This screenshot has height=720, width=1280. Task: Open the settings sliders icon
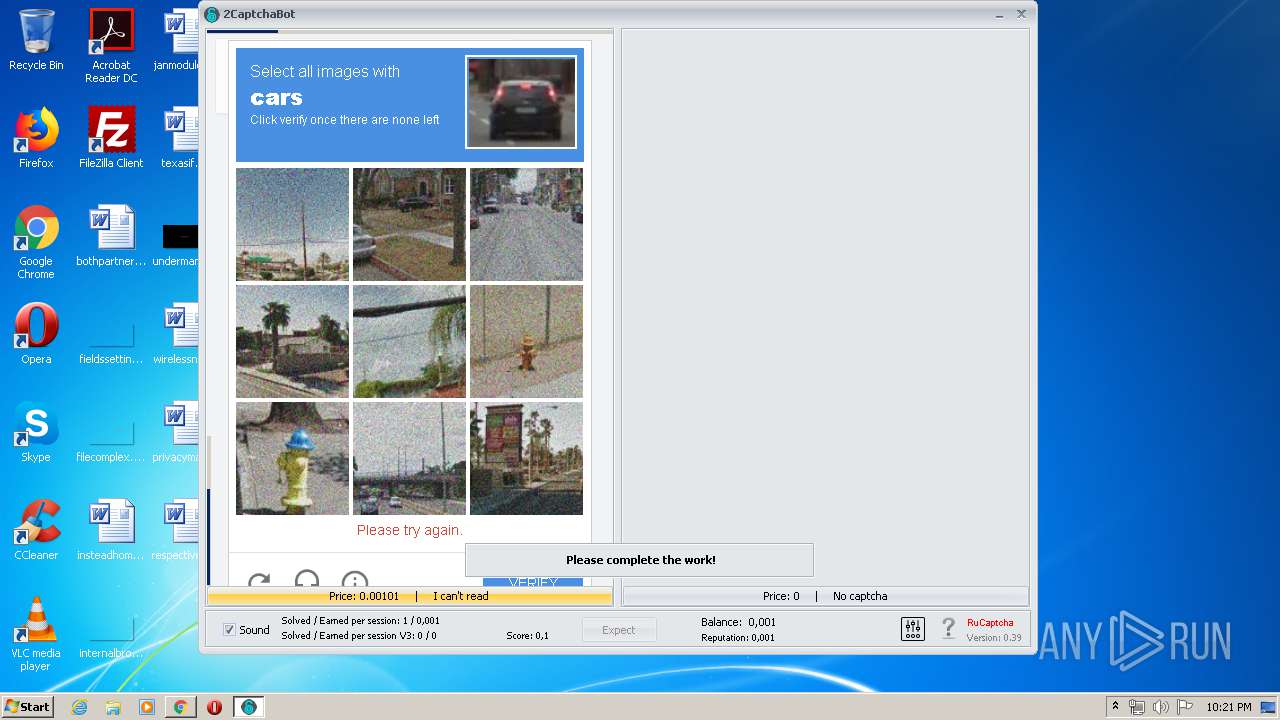[x=913, y=629]
